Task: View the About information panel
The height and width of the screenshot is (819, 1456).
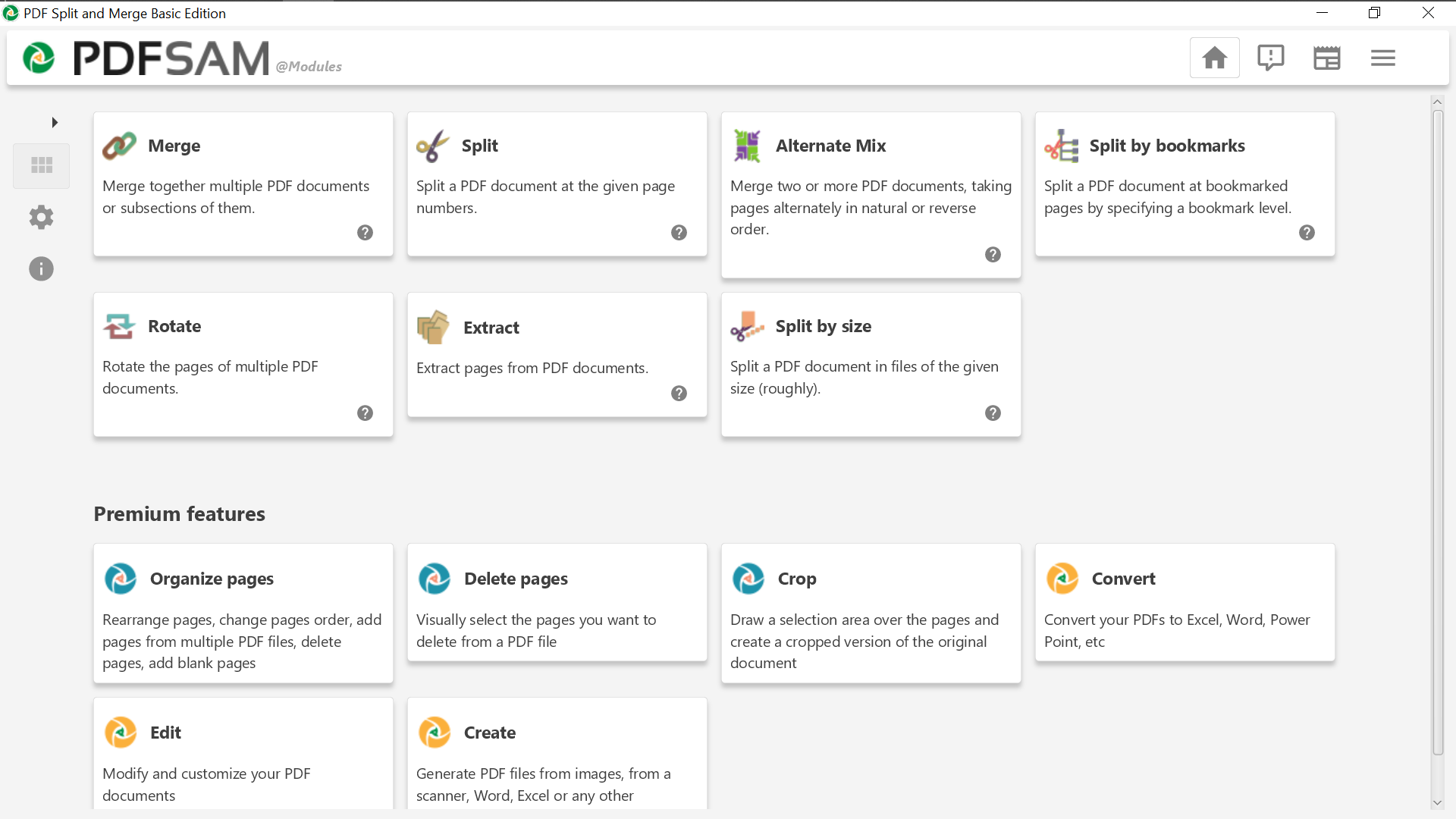Action: pyautogui.click(x=42, y=269)
